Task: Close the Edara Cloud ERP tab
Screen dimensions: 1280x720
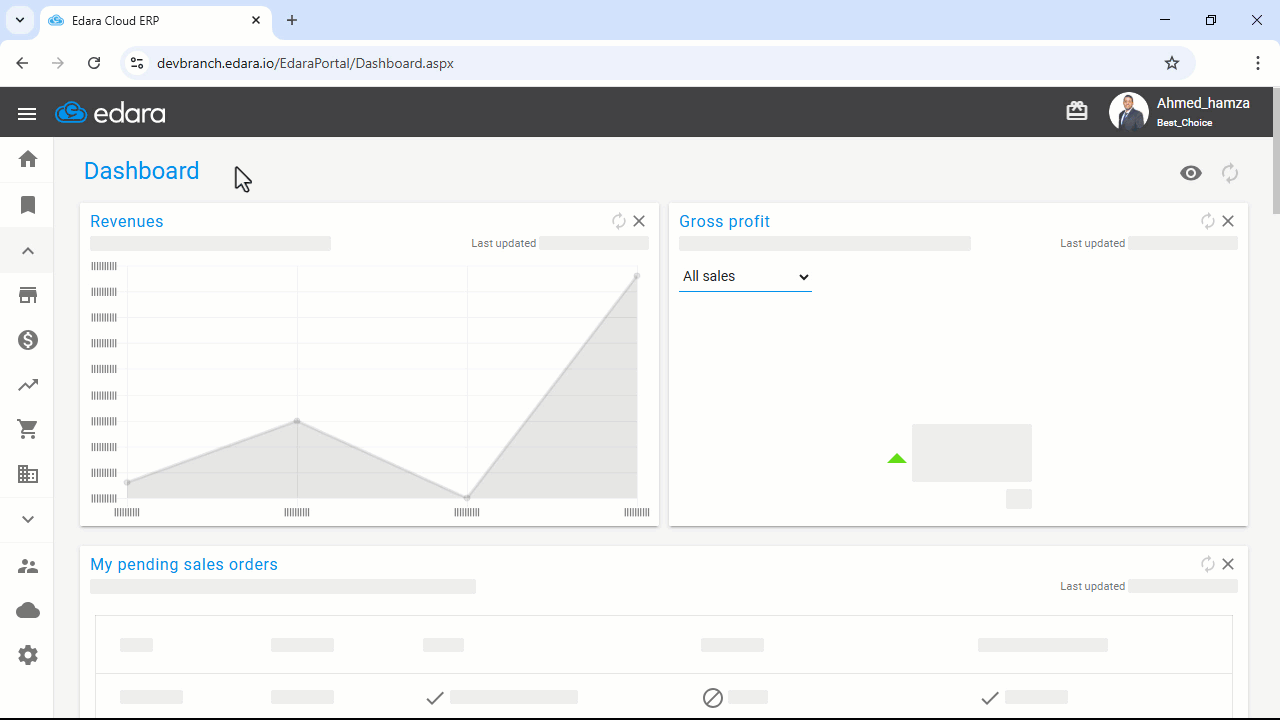Action: [257, 20]
